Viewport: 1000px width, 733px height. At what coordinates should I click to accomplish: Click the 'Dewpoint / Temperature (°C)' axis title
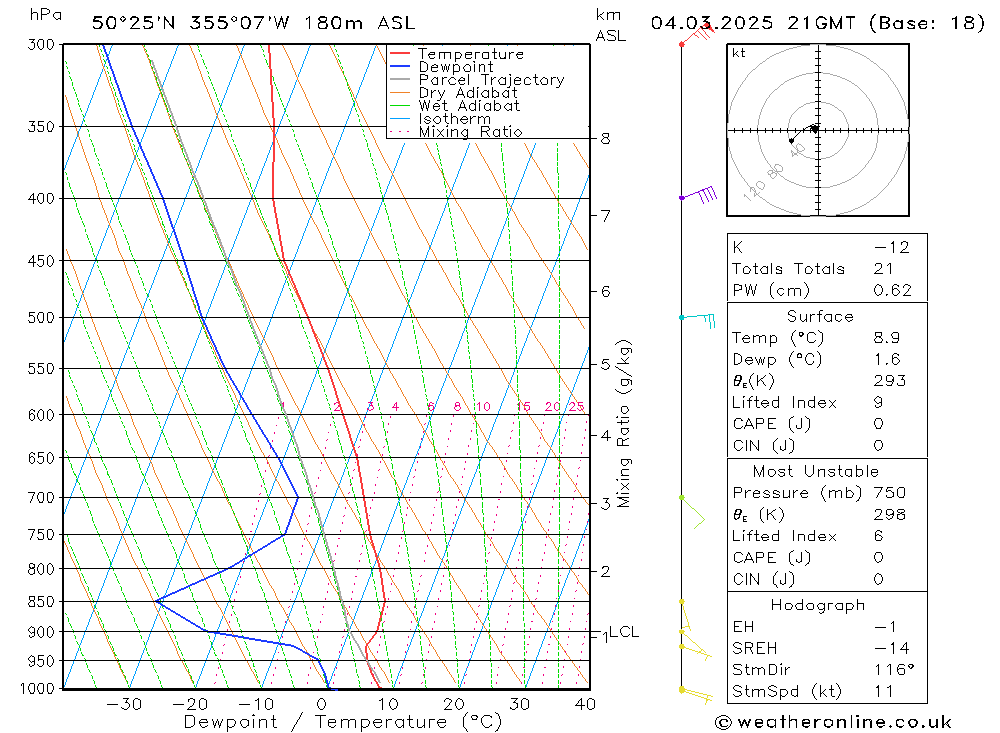[x=342, y=722]
